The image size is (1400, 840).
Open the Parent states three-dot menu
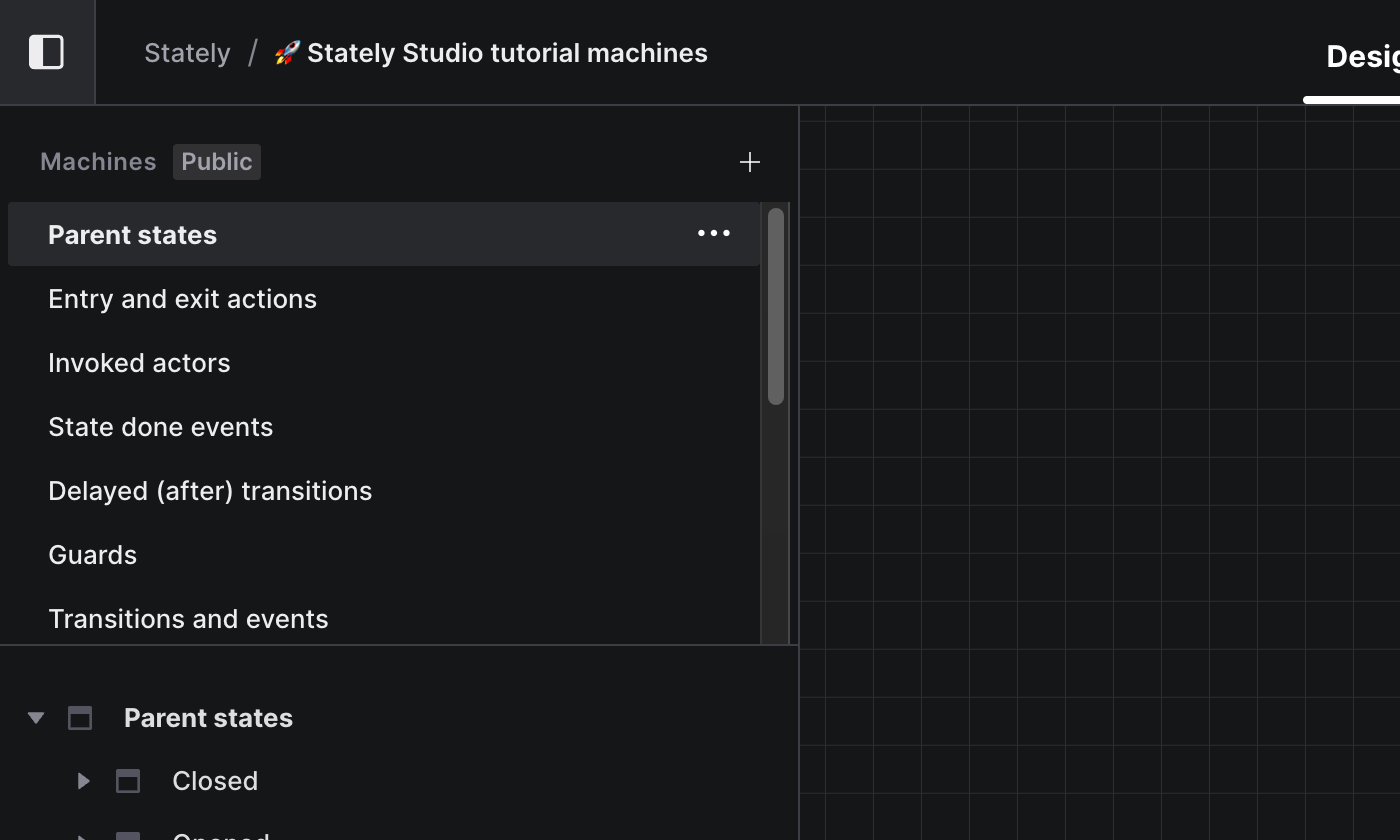click(x=713, y=234)
